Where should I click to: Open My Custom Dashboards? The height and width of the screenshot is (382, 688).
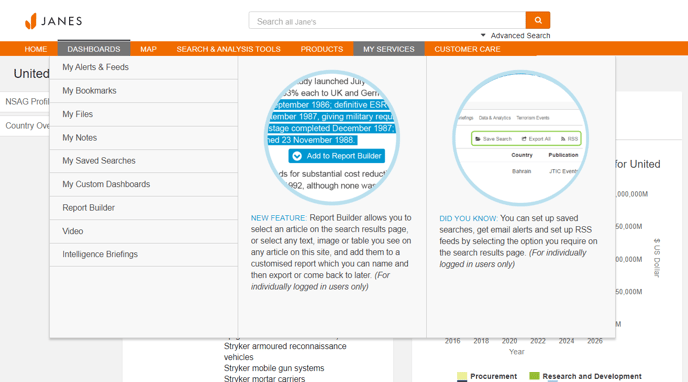pyautogui.click(x=143, y=184)
